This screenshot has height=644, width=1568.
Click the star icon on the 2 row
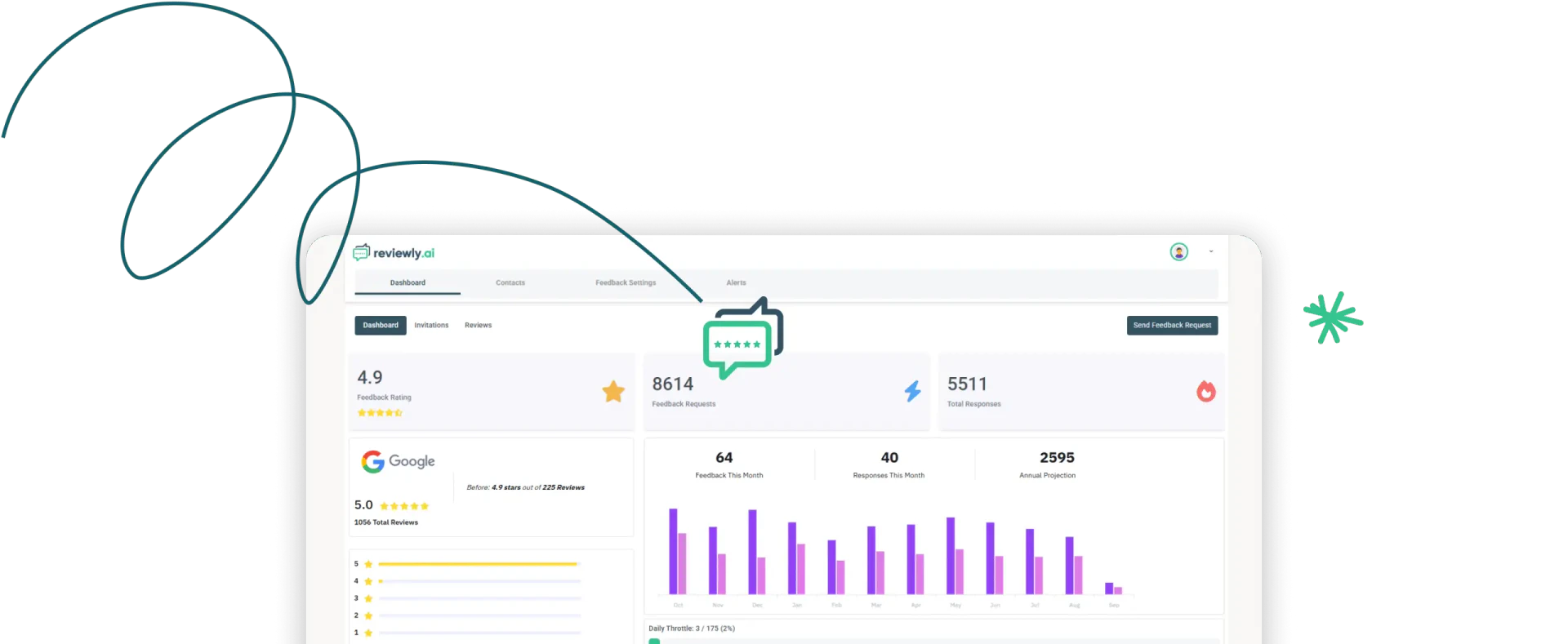click(368, 615)
